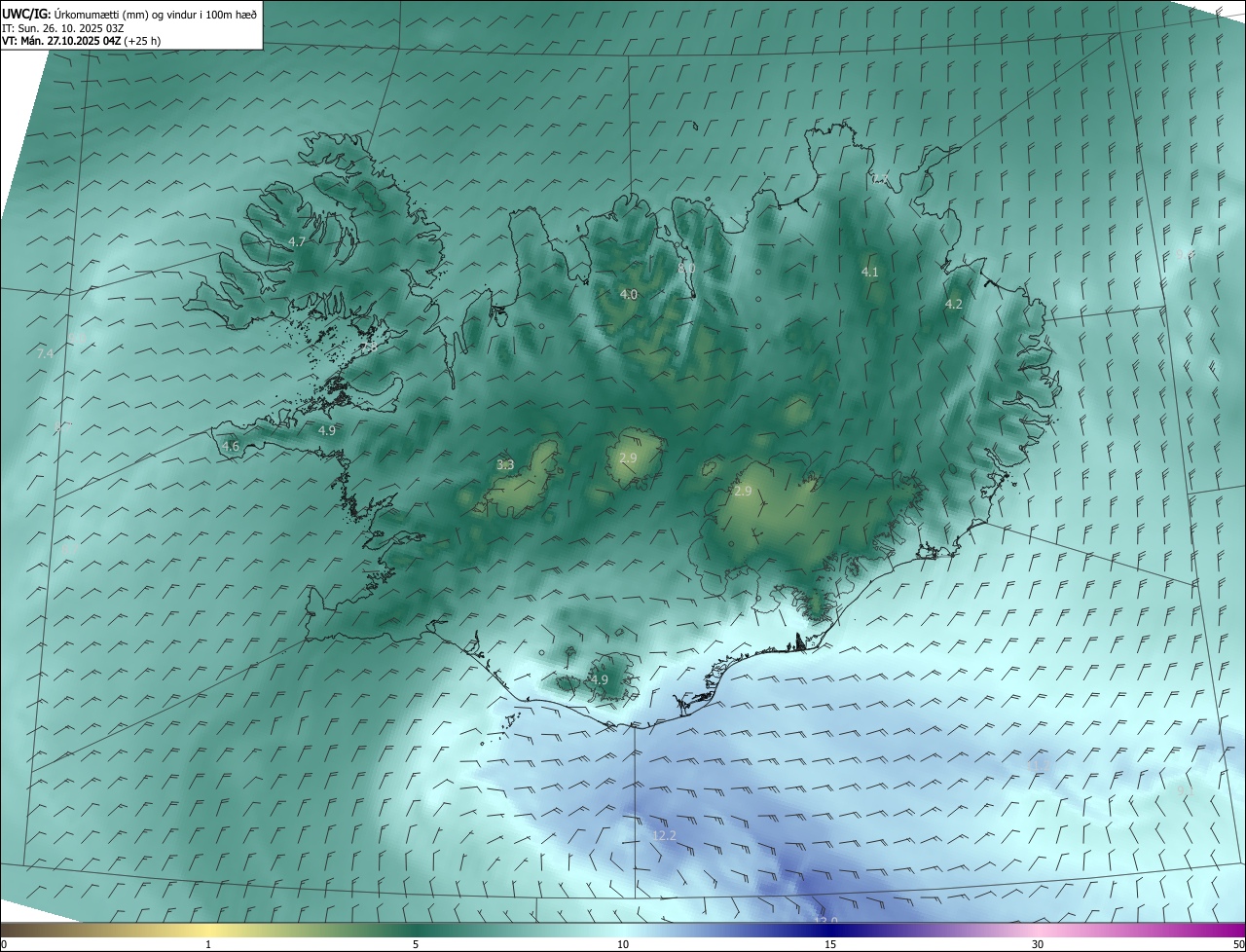Click the 1 tick on the color scale
Image resolution: width=1246 pixels, height=952 pixels.
pos(208,944)
